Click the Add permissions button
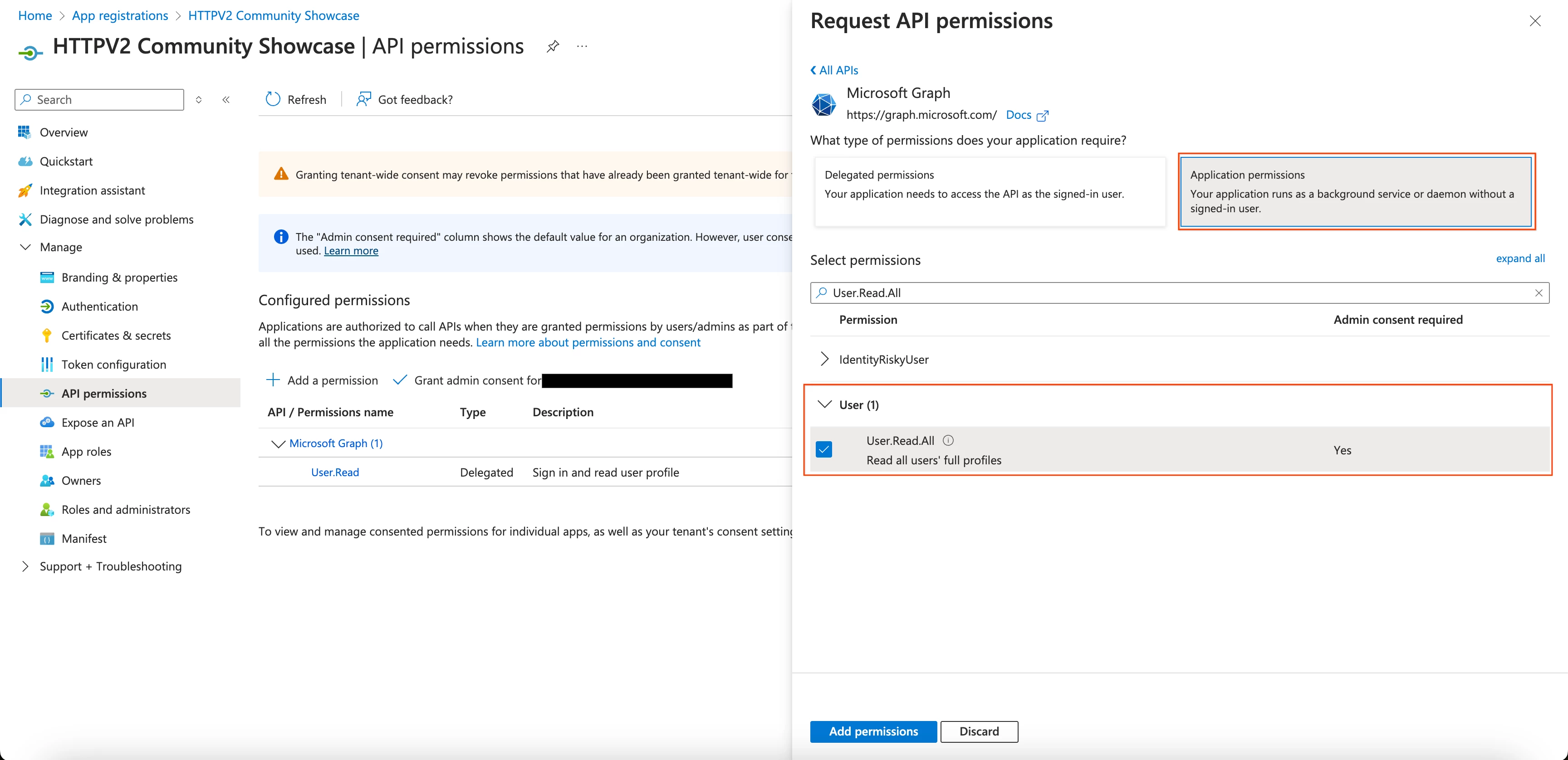1568x760 pixels. [x=873, y=731]
